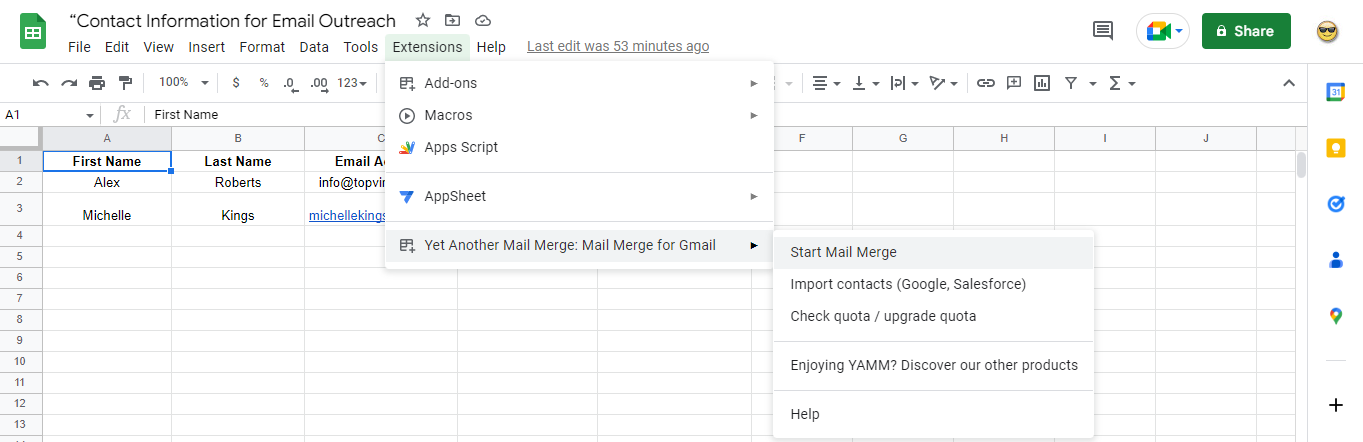This screenshot has width=1363, height=442.
Task: Expand the Macros submenu
Action: click(x=579, y=115)
